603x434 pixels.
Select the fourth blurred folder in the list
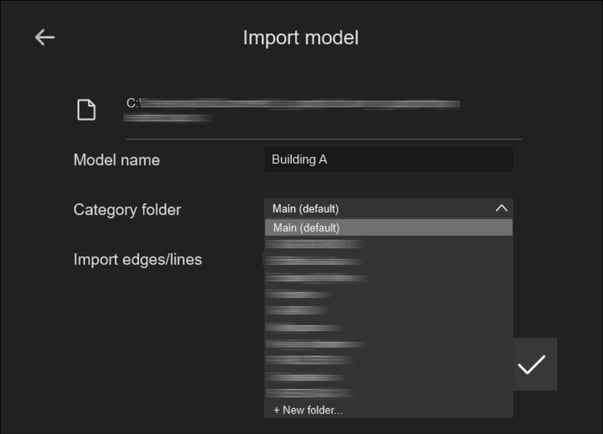298,294
